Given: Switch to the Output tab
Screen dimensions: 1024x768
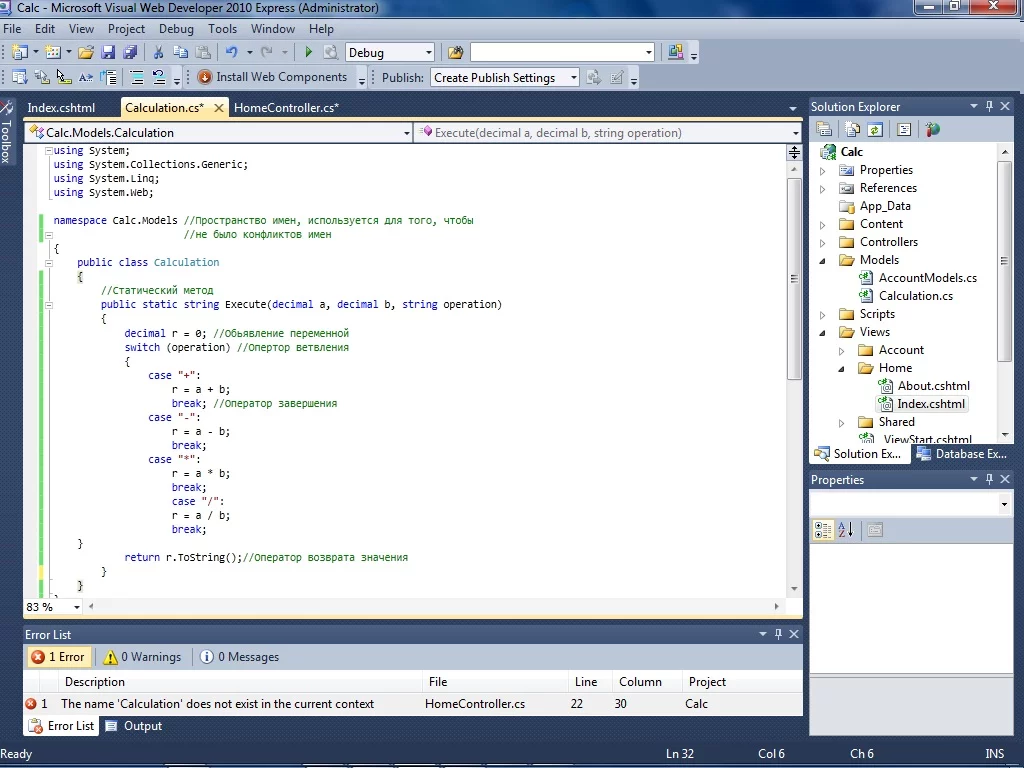Looking at the screenshot, I should (134, 726).
